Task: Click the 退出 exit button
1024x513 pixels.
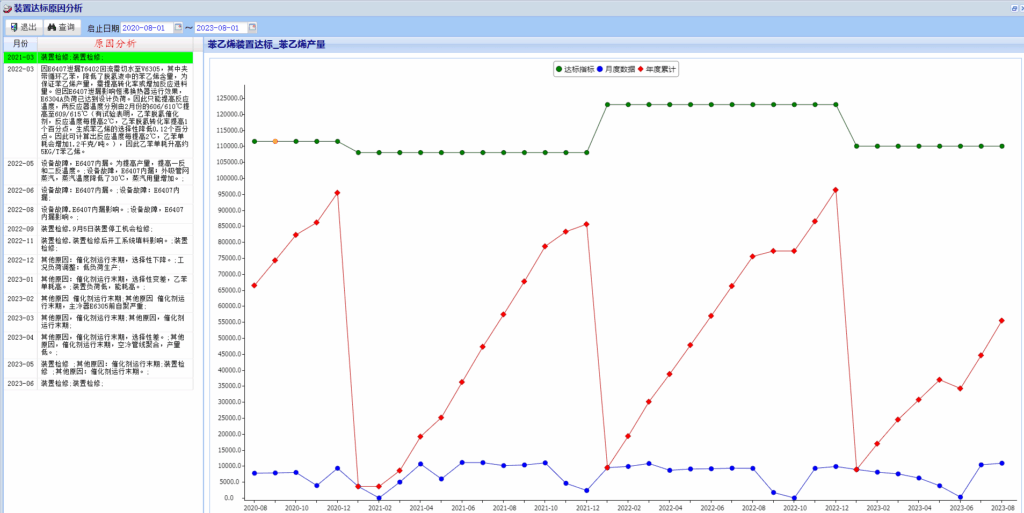Action: (23, 27)
